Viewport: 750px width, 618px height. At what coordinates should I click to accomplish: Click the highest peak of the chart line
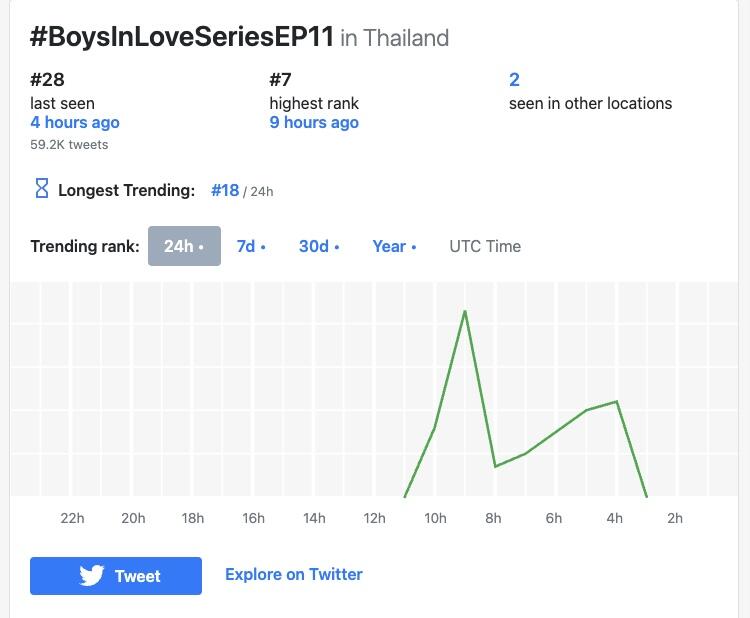click(465, 311)
